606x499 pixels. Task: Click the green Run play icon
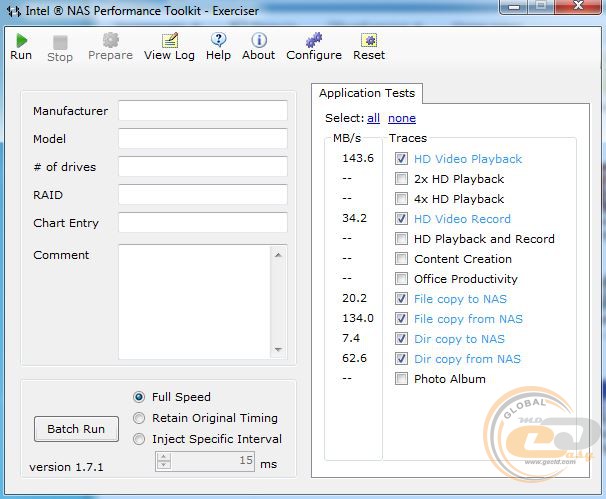[22, 40]
